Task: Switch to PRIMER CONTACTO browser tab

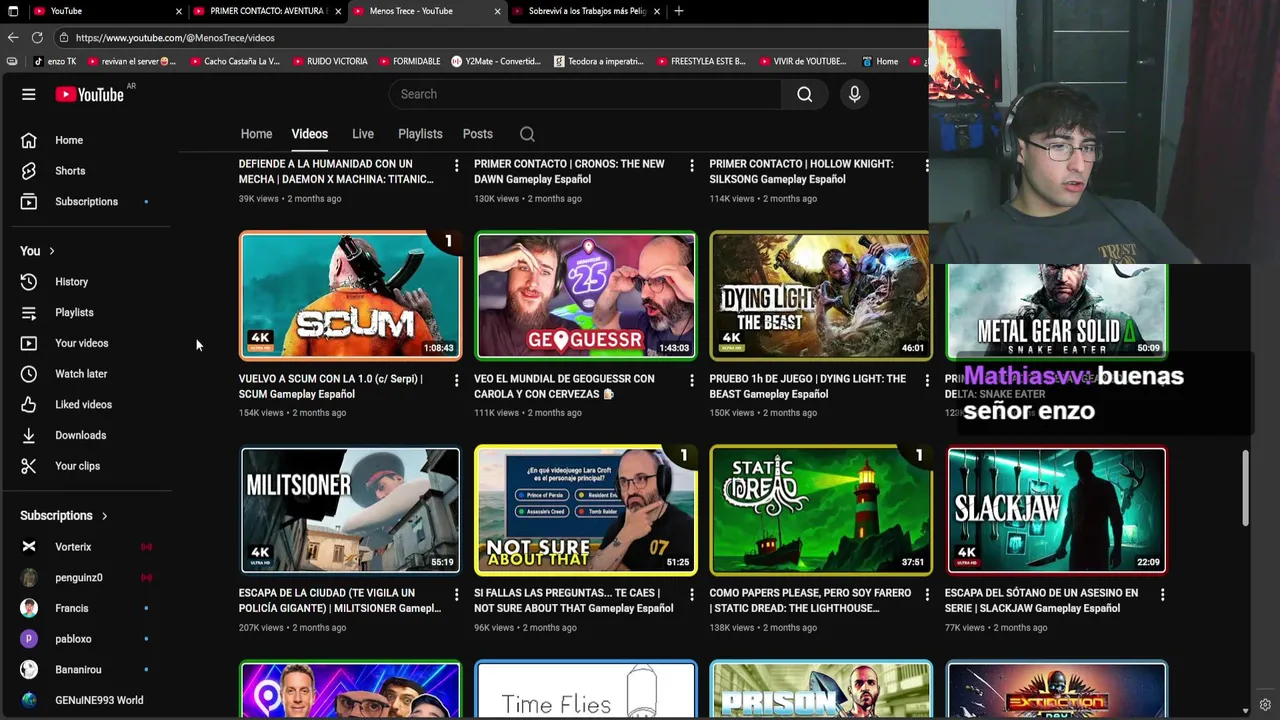Action: [266, 11]
